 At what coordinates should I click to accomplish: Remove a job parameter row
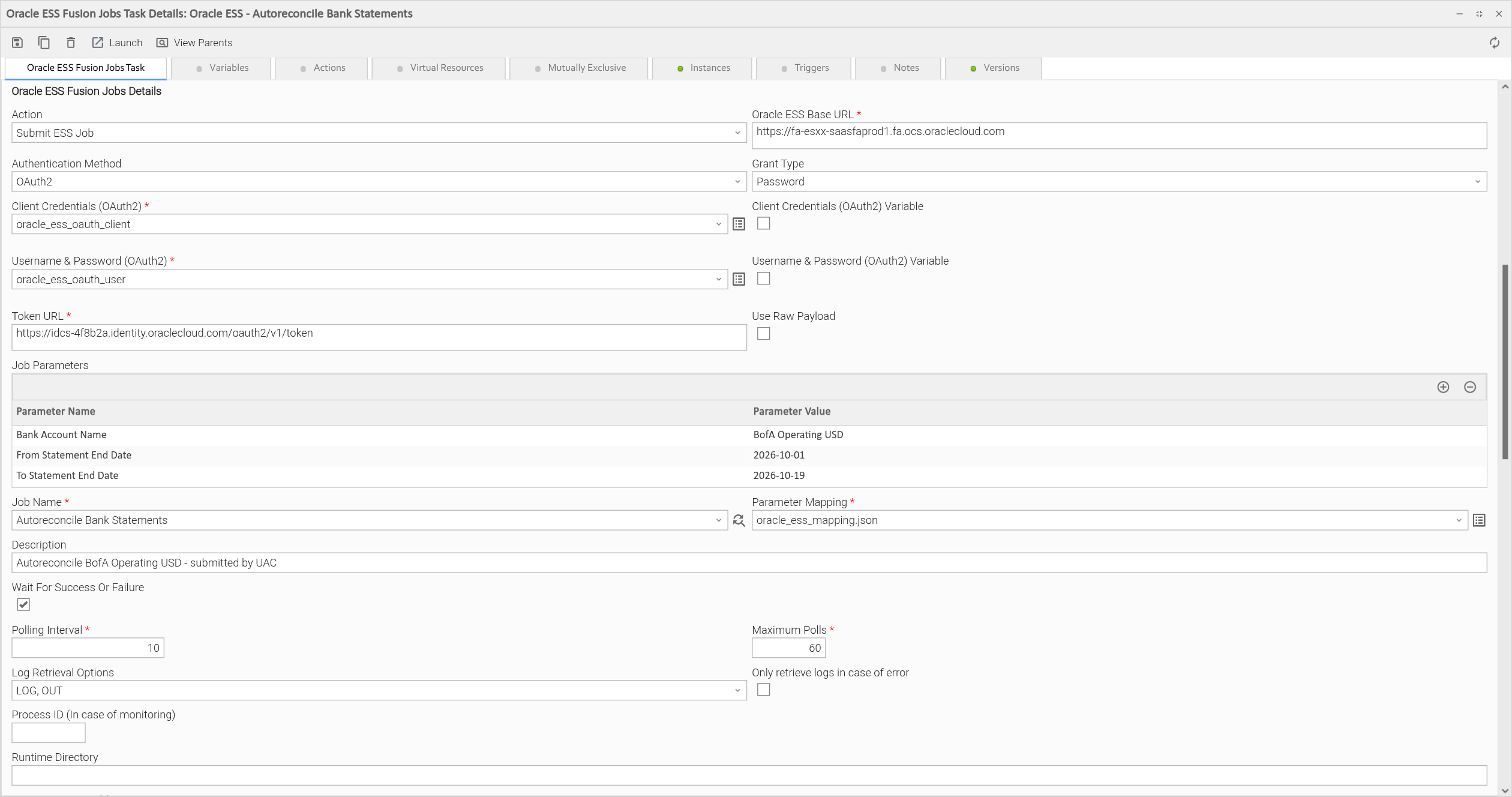point(1470,387)
